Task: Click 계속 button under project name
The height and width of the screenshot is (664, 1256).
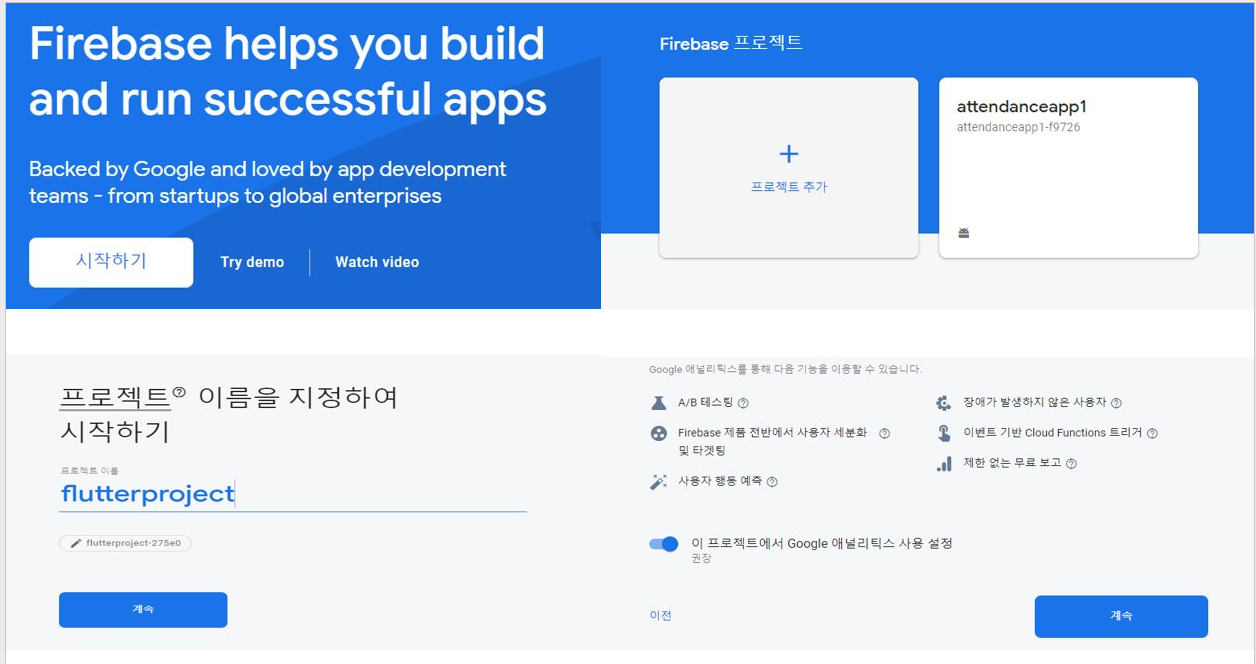Action: coord(143,610)
